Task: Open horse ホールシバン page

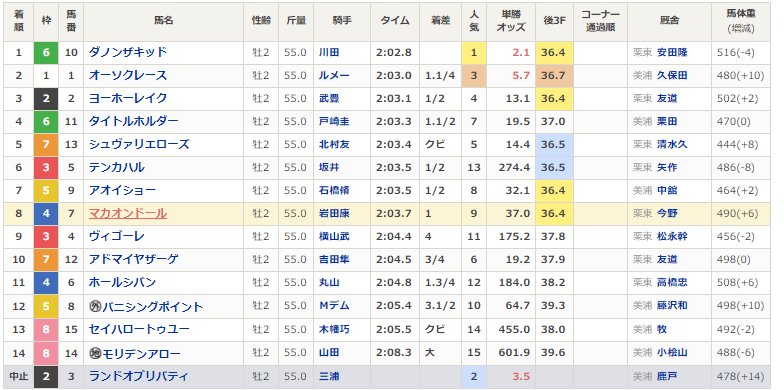Action: (122, 282)
